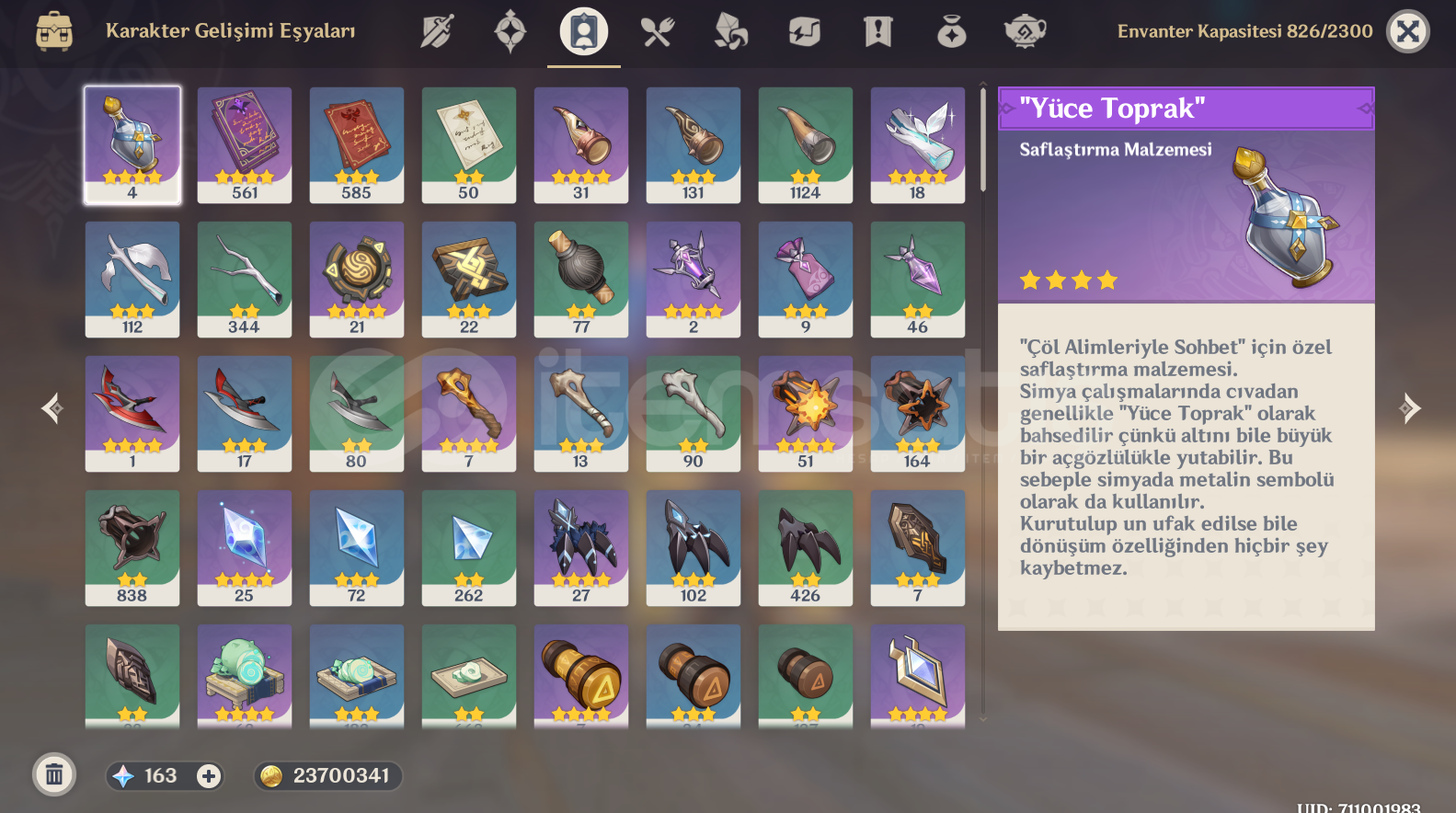Open the Materials tab with flower icon
Screen dimensions: 1456x813
click(731, 32)
